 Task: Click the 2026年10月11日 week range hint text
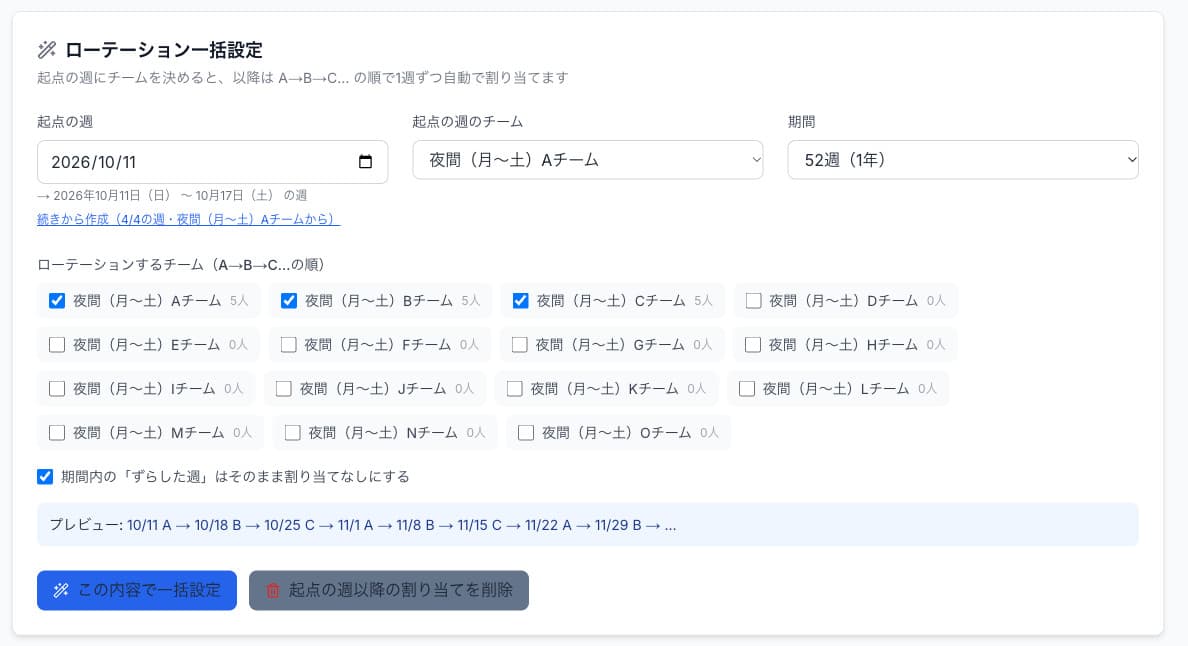[172, 195]
